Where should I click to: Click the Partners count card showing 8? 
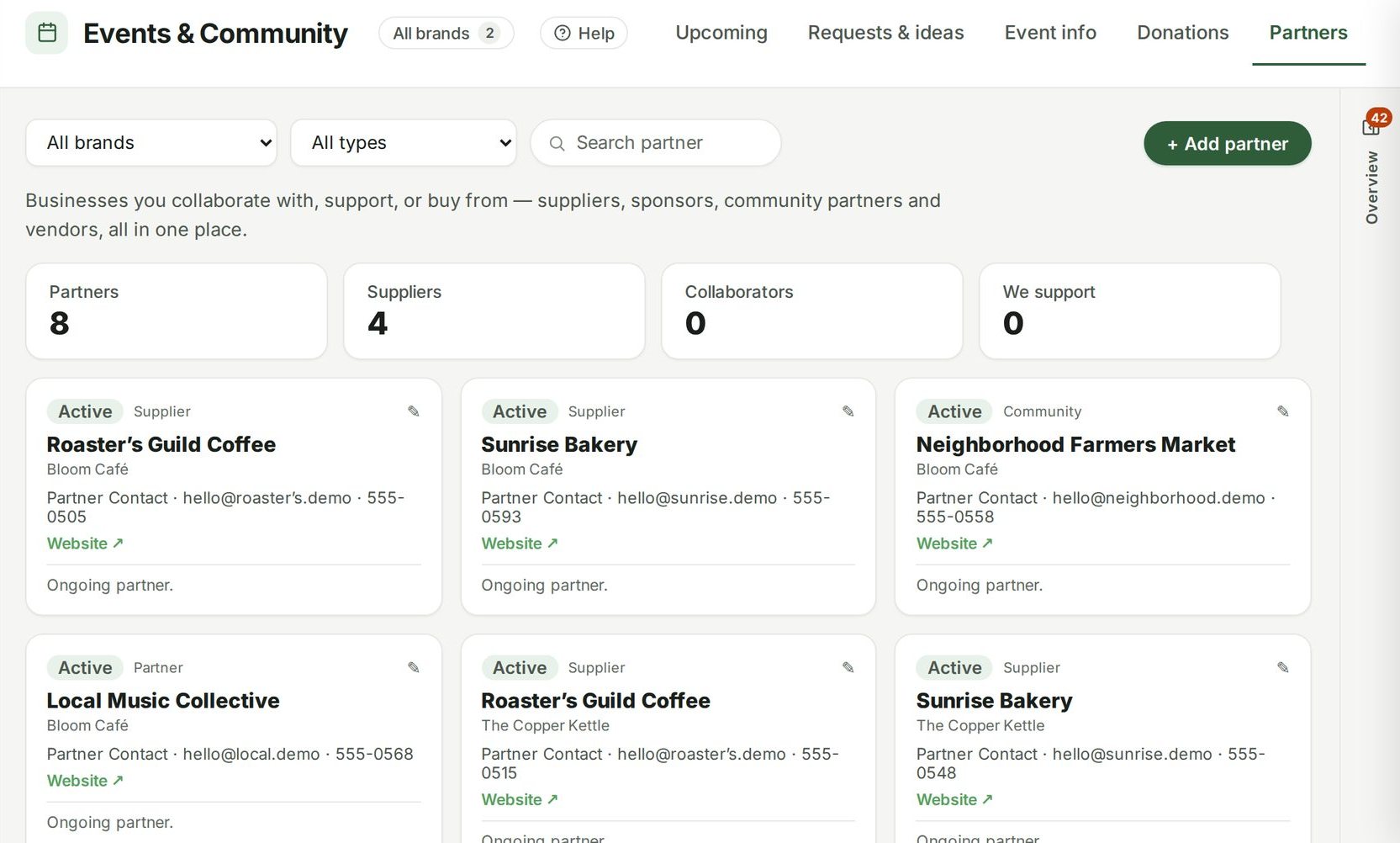[x=177, y=311]
